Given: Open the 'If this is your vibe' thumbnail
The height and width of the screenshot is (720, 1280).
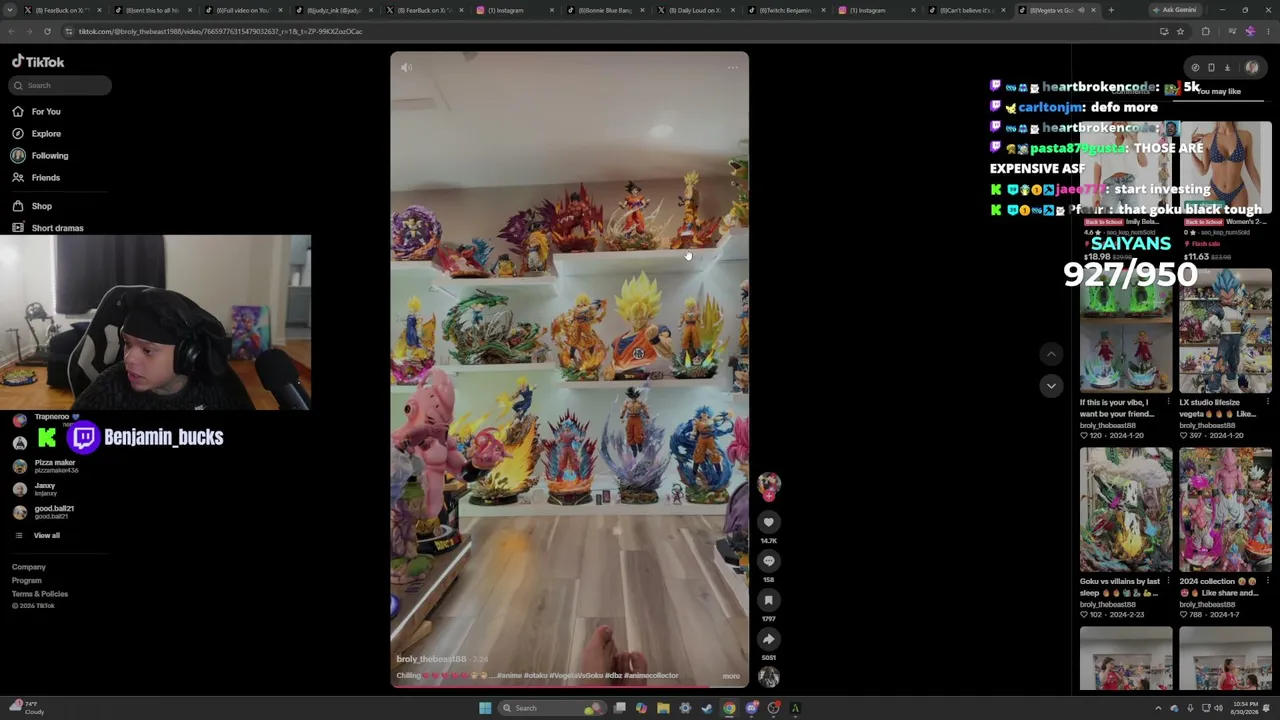Looking at the screenshot, I should (x=1126, y=331).
